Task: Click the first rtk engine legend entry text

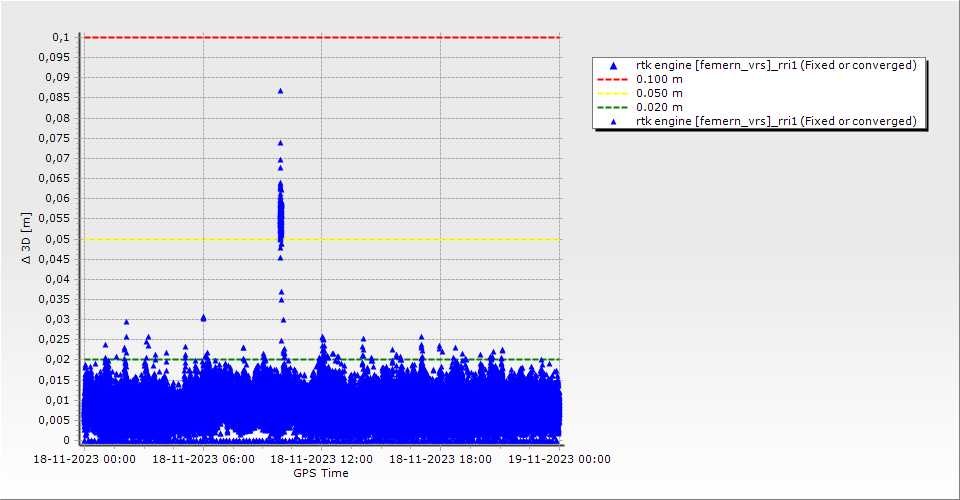Action: point(776,65)
